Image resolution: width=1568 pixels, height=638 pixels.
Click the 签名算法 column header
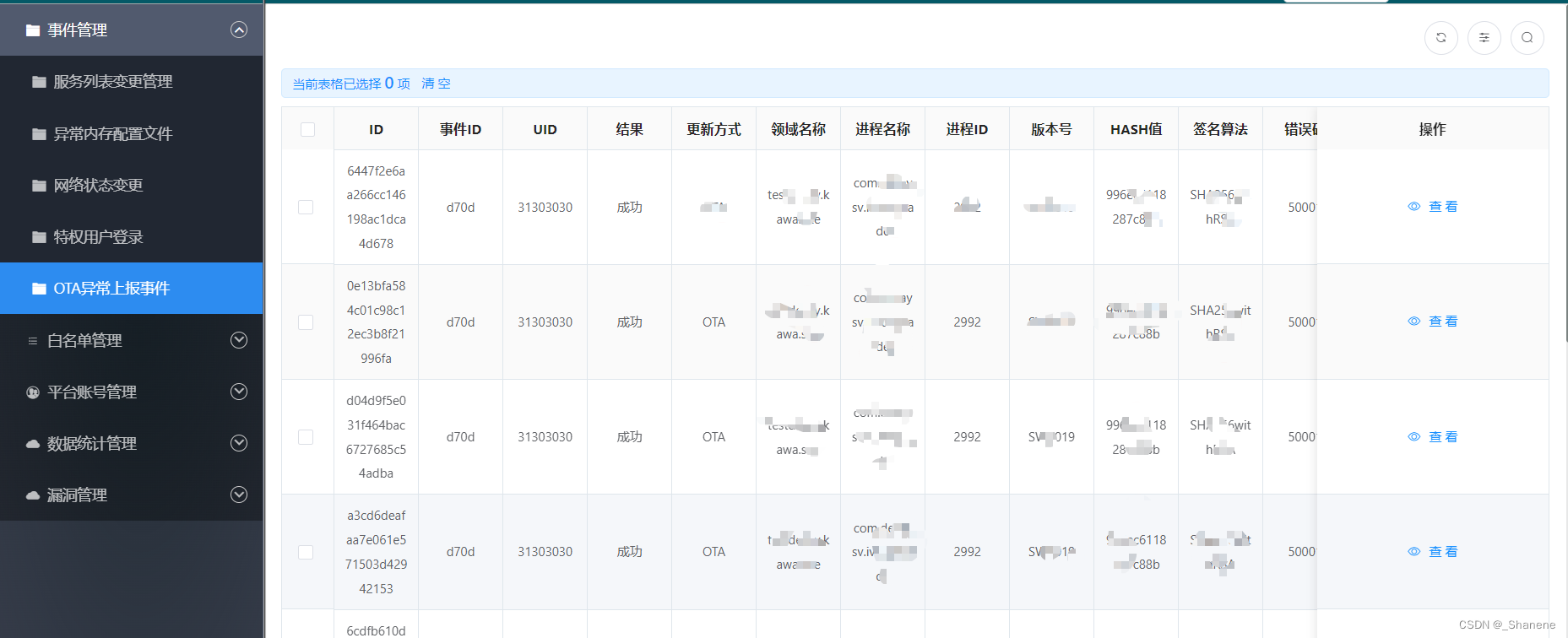(1221, 129)
